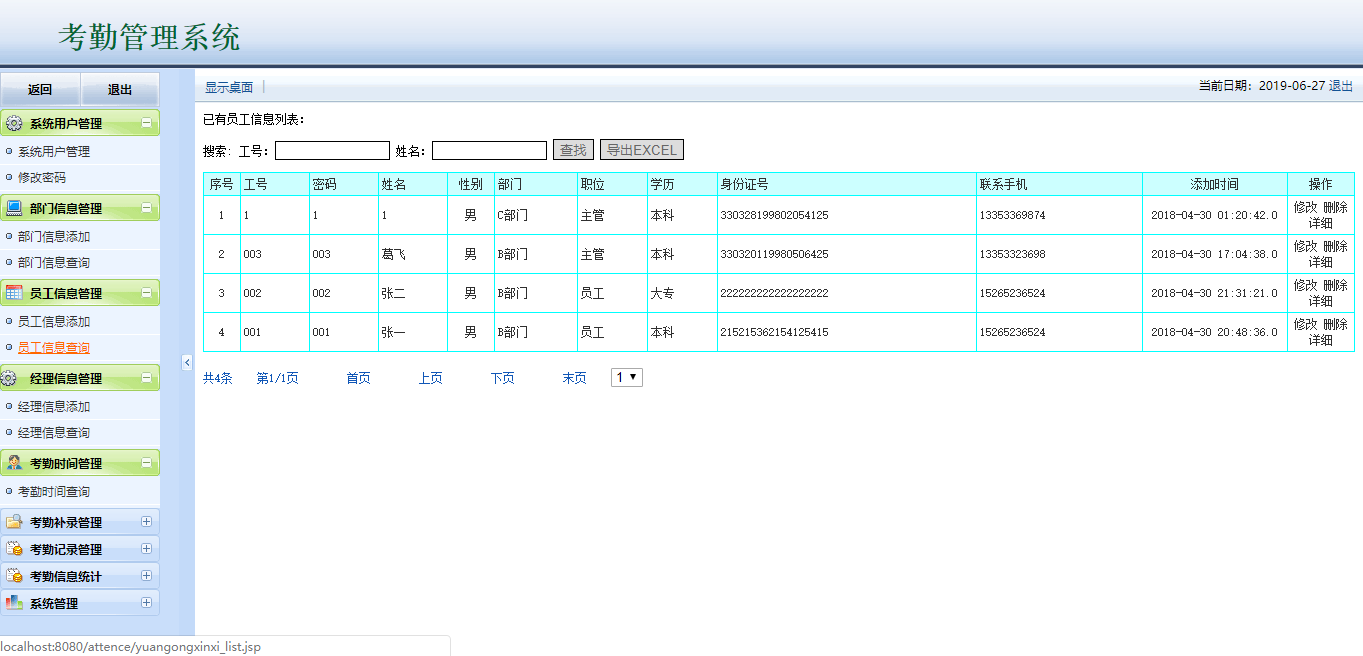The image size is (1363, 656).
Task: Click the chart icon beside 系统管理
Action: [x=14, y=603]
